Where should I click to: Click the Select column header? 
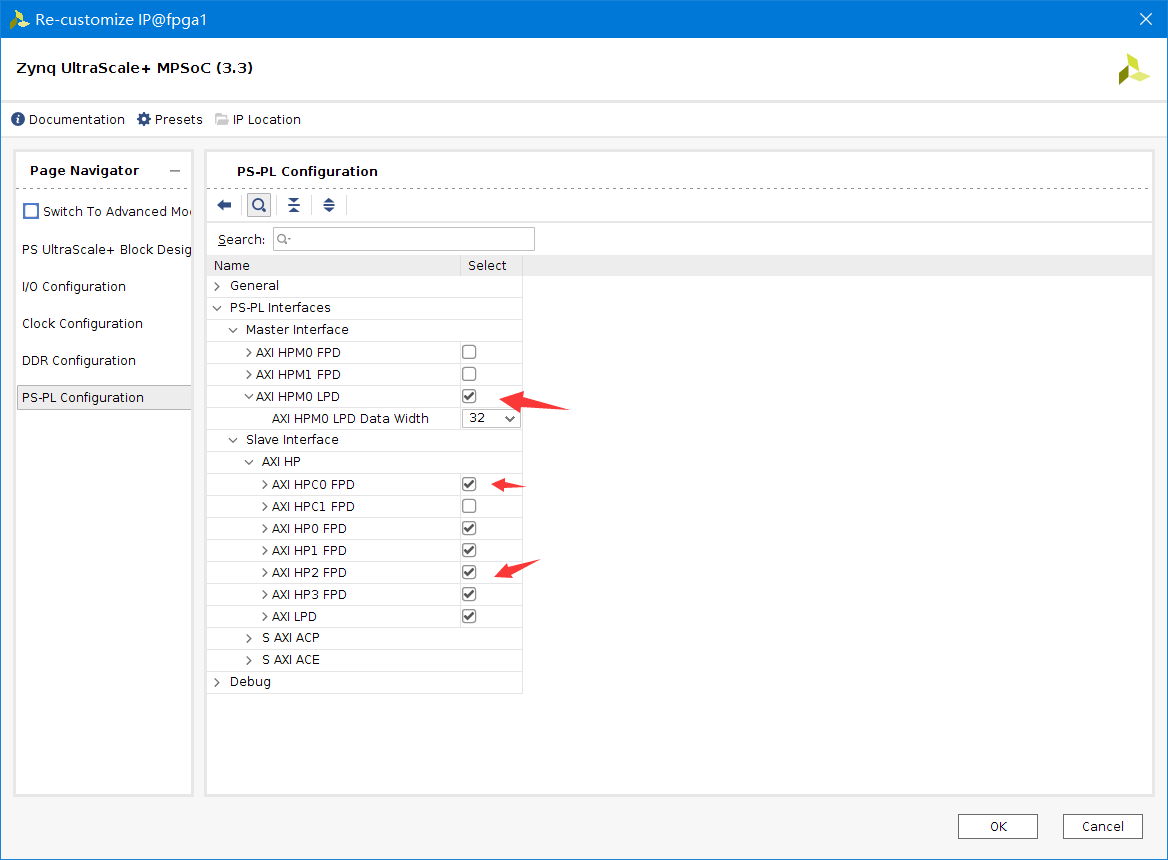[491, 265]
